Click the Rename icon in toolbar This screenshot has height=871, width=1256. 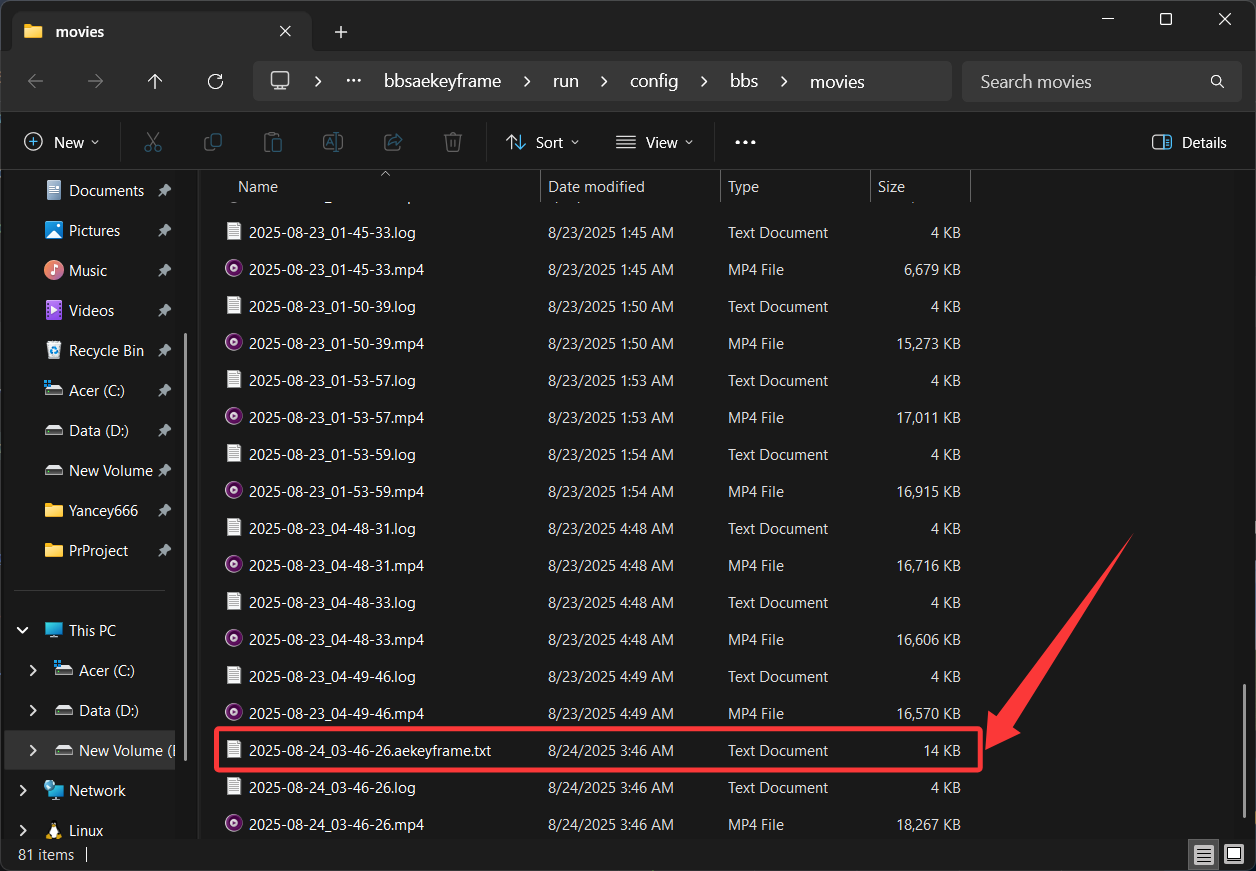click(x=333, y=142)
